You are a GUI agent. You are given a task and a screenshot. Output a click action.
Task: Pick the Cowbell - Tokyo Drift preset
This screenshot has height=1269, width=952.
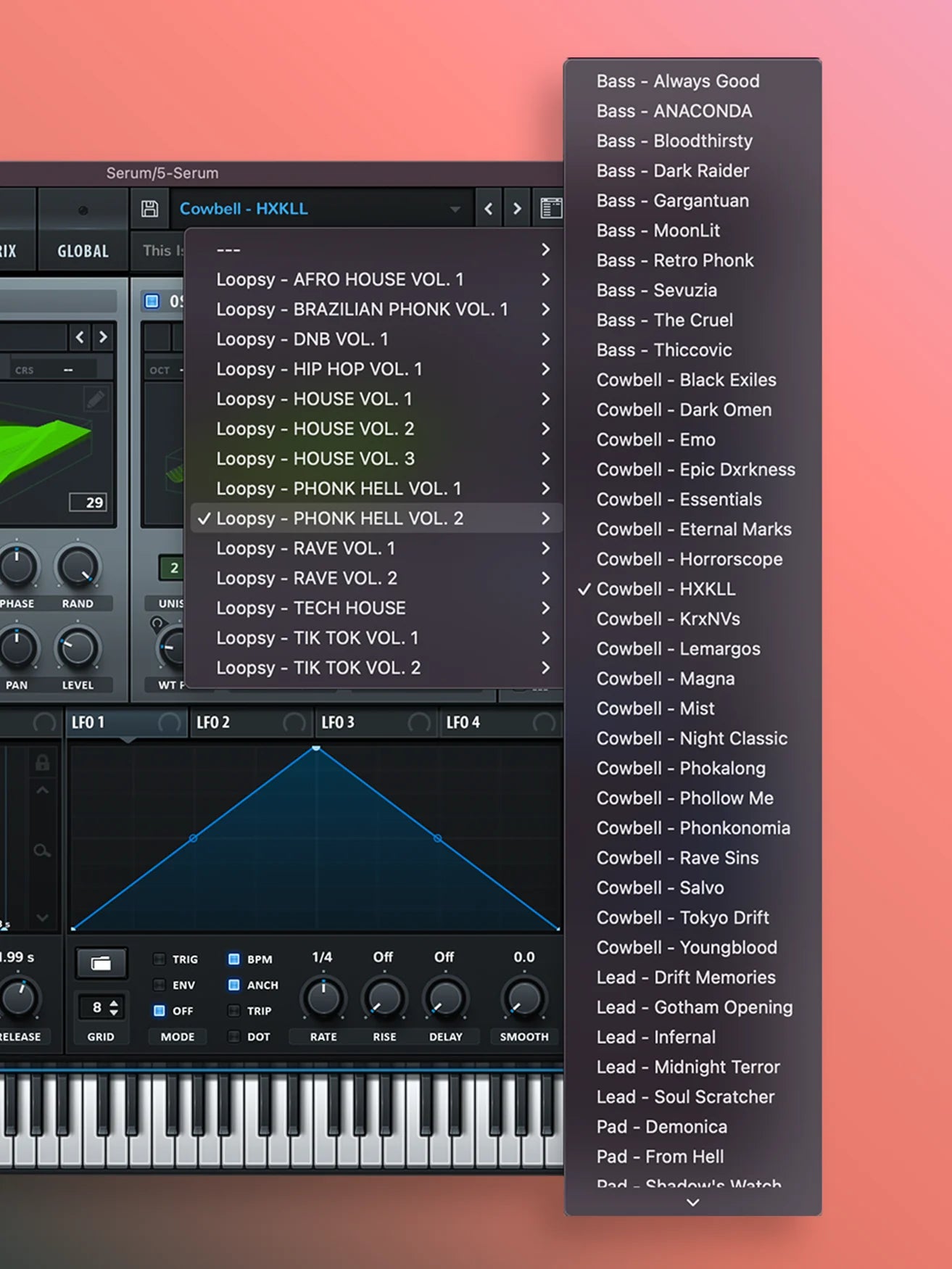(692, 917)
